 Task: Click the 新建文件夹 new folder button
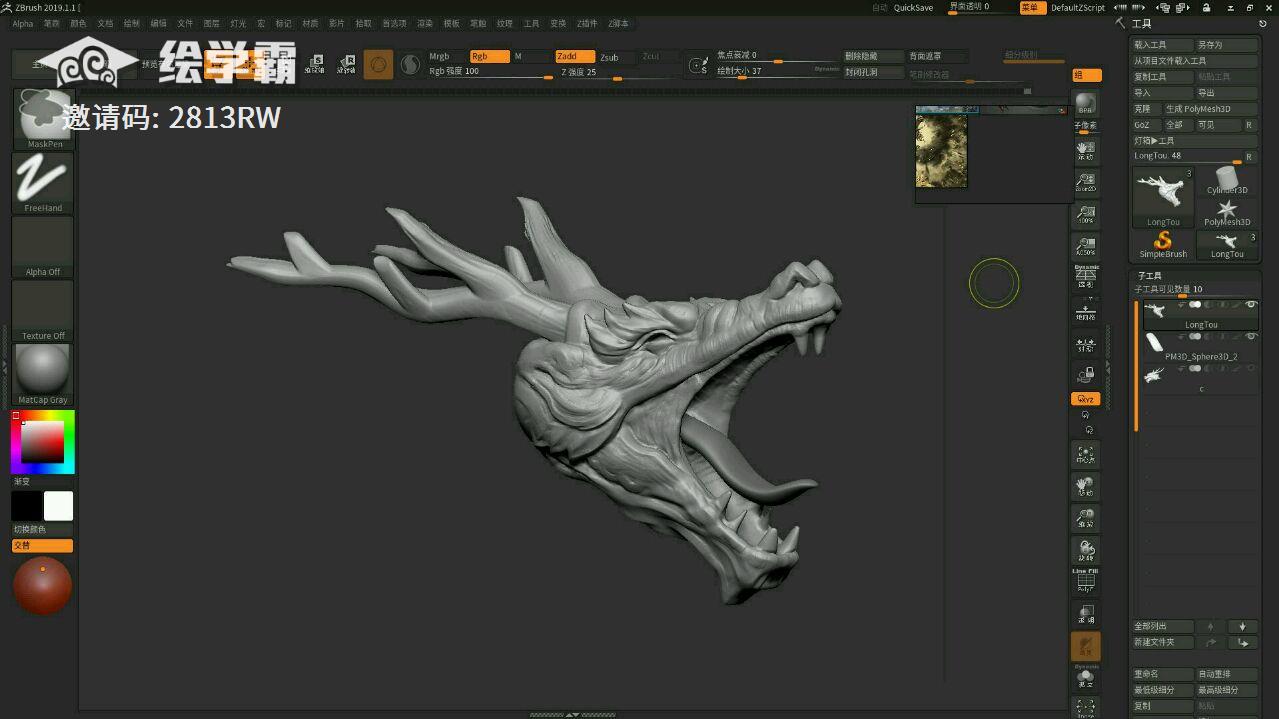[1163, 643]
